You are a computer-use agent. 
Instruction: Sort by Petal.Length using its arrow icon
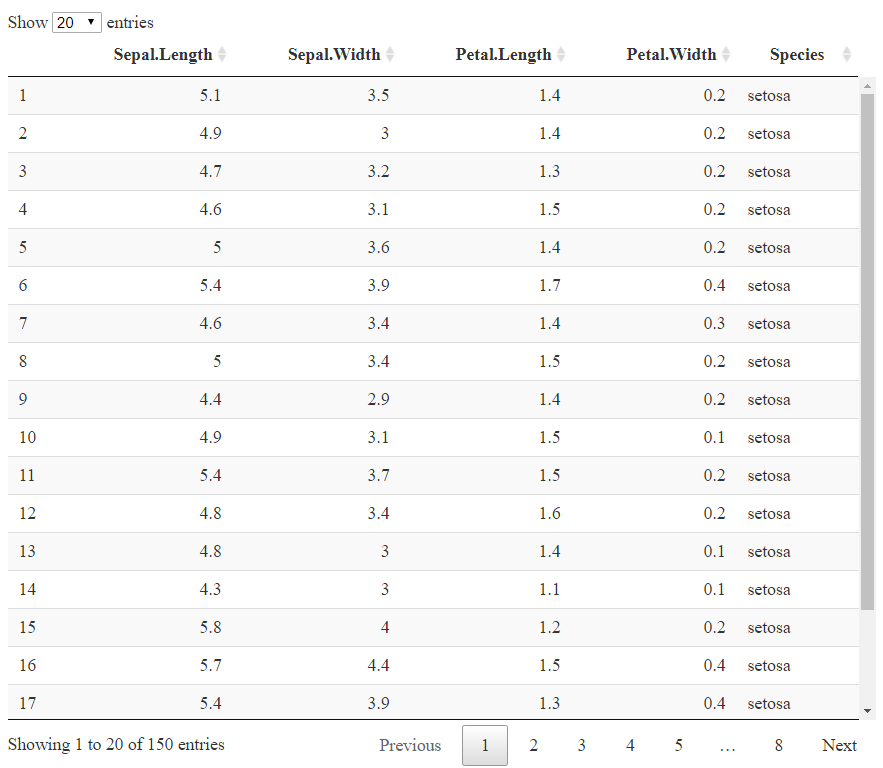[x=561, y=55]
